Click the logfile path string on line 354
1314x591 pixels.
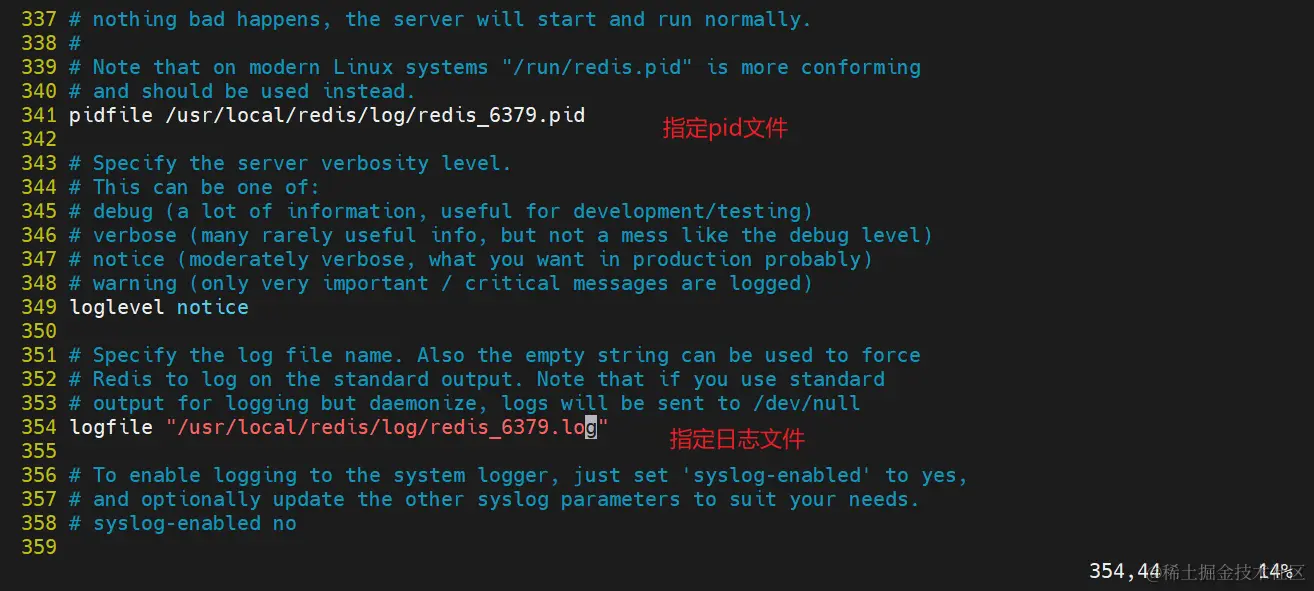(387, 428)
